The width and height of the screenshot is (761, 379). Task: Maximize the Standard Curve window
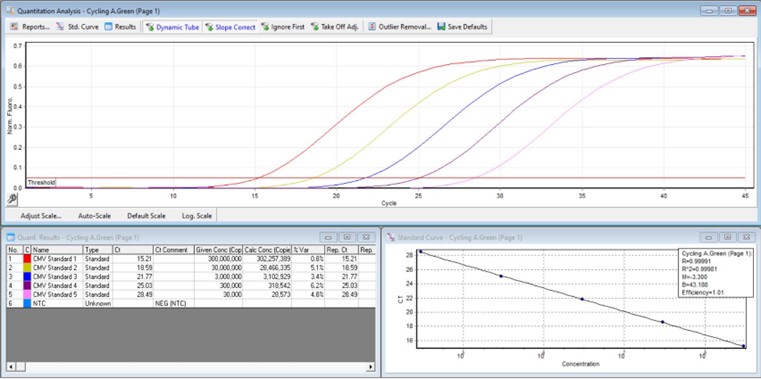pyautogui.click(x=727, y=237)
